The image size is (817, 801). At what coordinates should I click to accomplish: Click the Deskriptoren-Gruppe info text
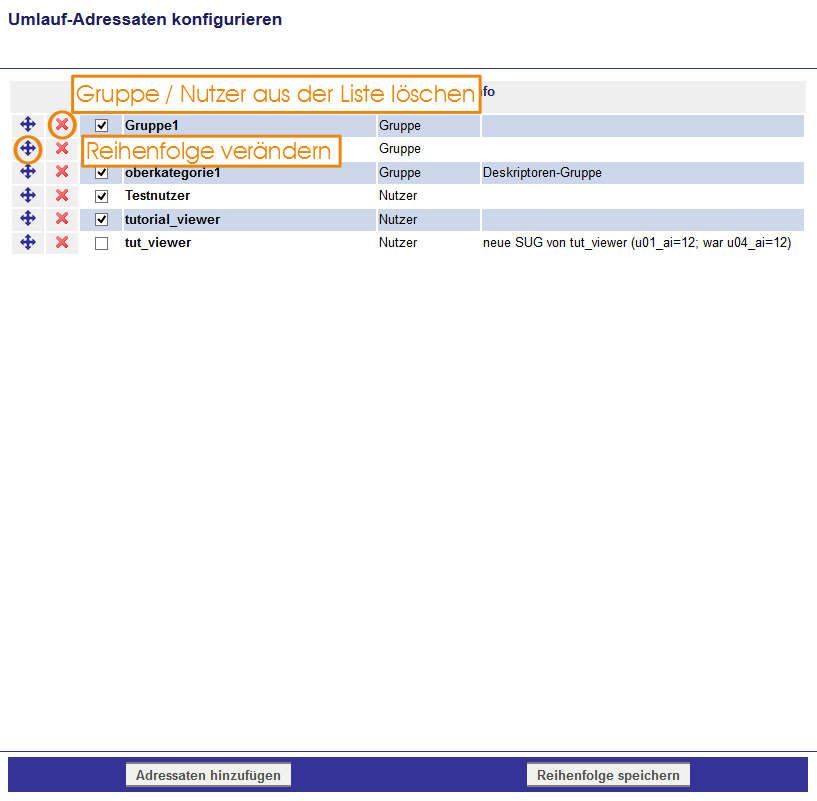pos(542,172)
